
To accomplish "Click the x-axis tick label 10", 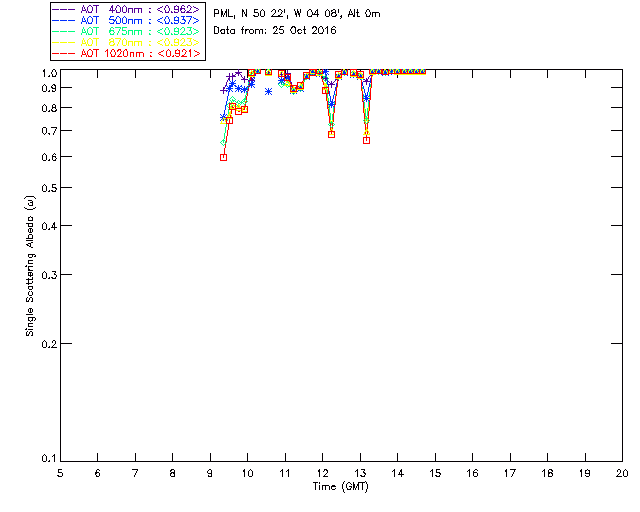I will (x=247, y=474).
